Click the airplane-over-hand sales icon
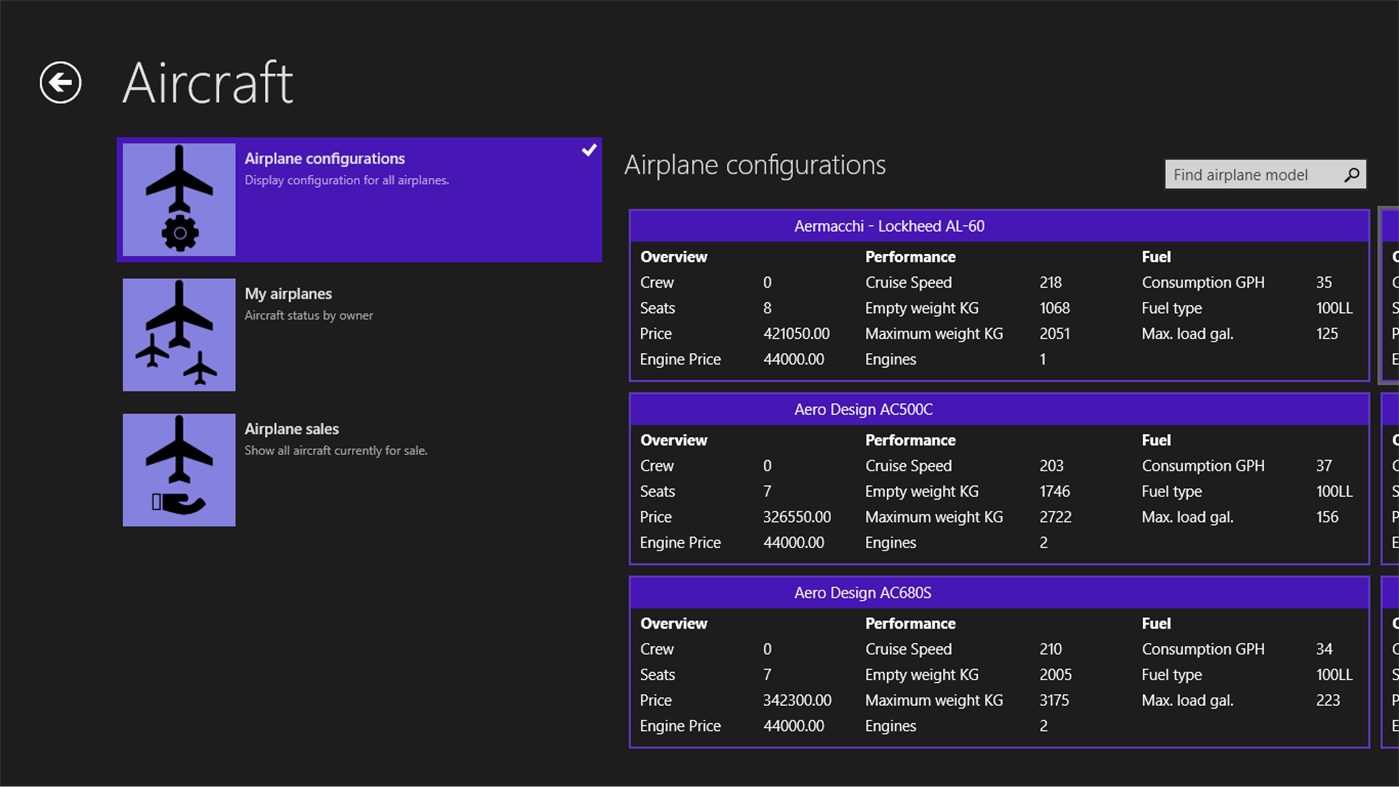 178,469
